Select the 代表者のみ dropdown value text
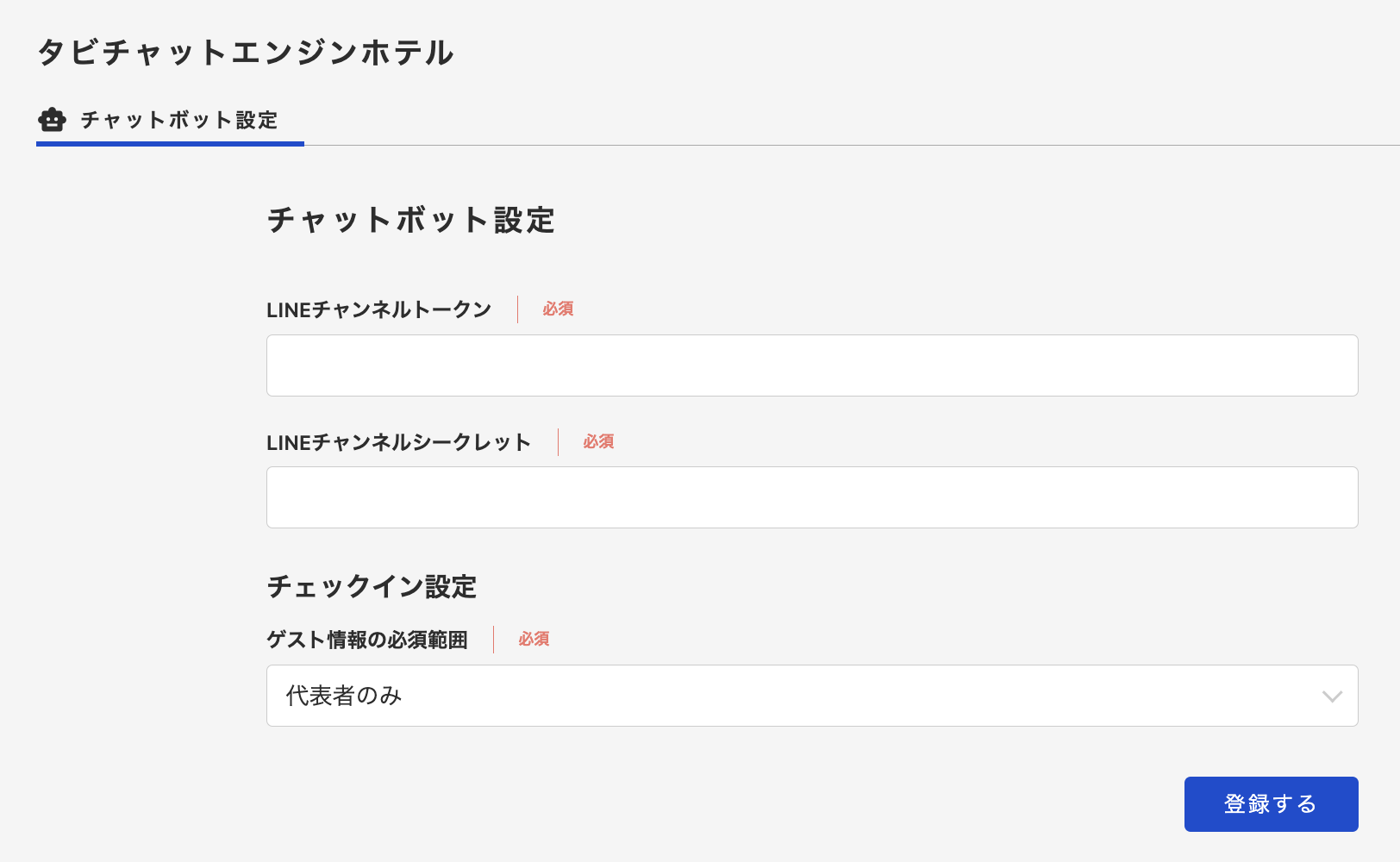This screenshot has height=862, width=1400. click(344, 696)
